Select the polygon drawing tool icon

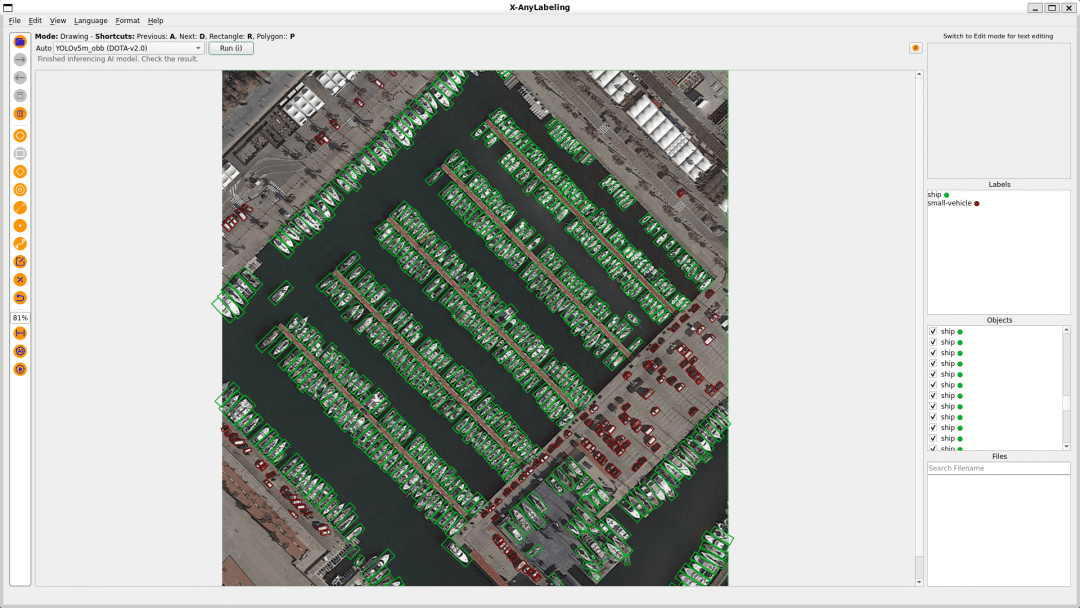coord(20,136)
